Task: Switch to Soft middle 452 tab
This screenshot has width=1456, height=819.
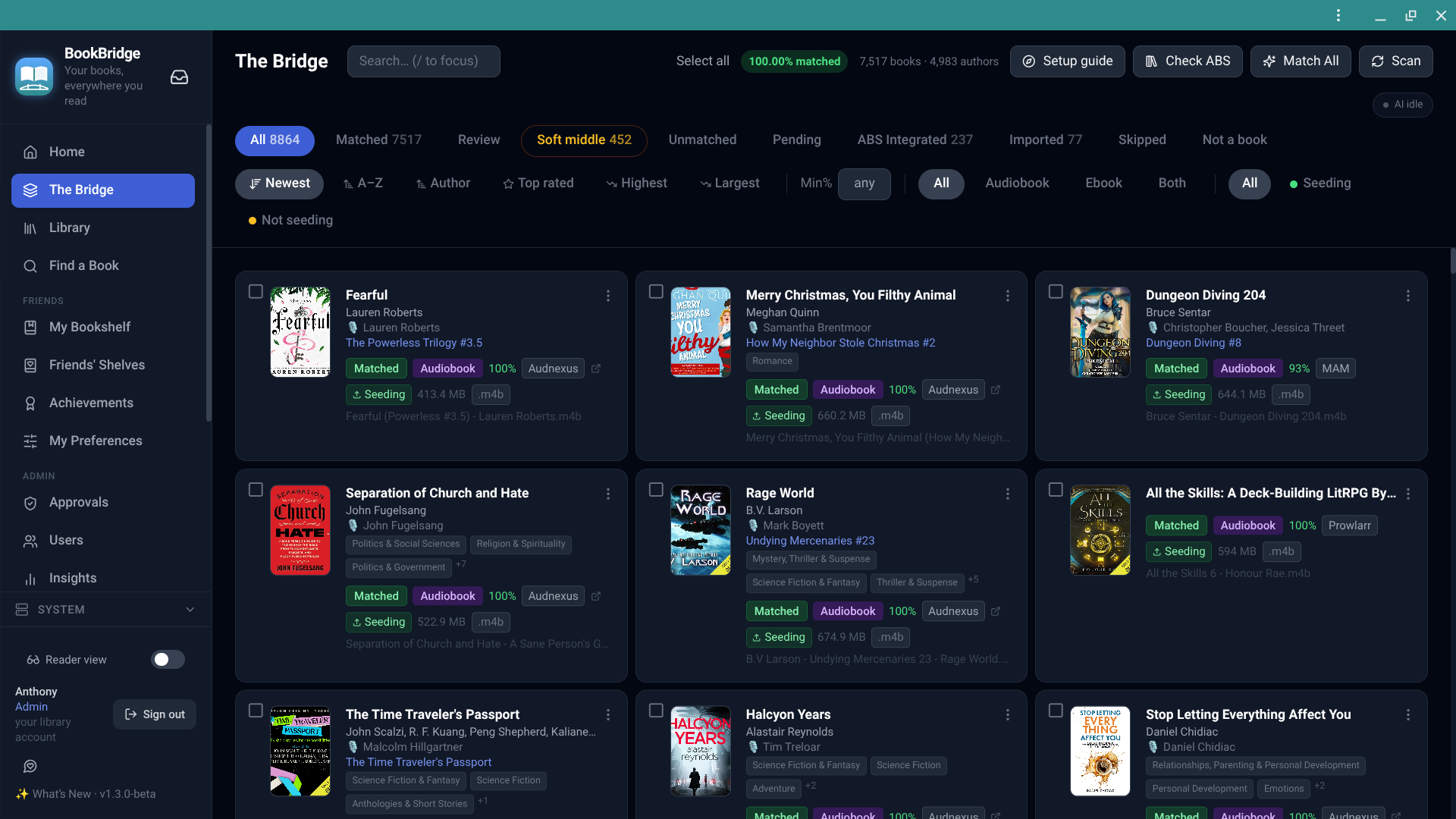Action: tap(584, 140)
